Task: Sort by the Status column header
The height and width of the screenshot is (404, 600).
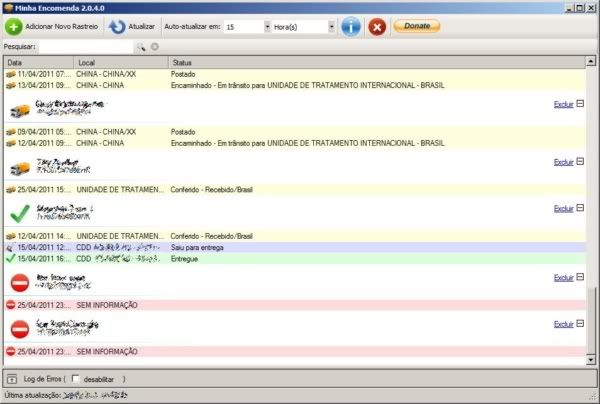Action: click(377, 62)
